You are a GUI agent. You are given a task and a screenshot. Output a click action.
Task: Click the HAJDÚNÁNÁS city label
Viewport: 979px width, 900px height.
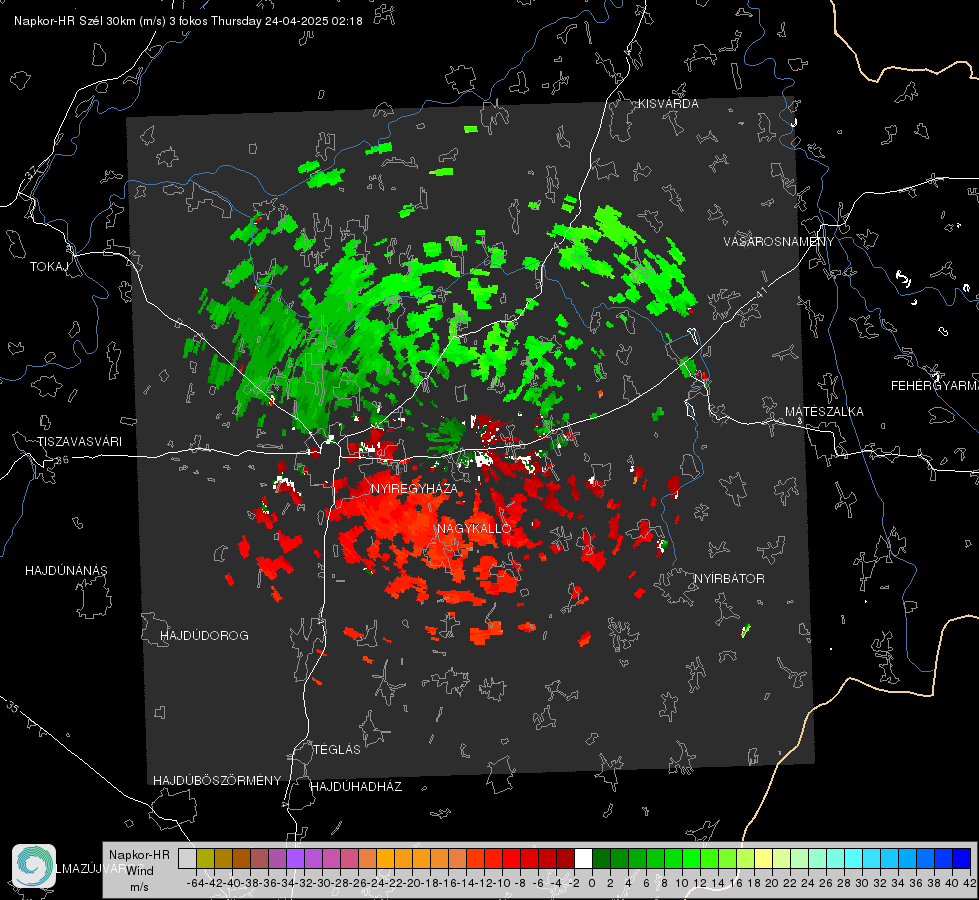(x=66, y=570)
